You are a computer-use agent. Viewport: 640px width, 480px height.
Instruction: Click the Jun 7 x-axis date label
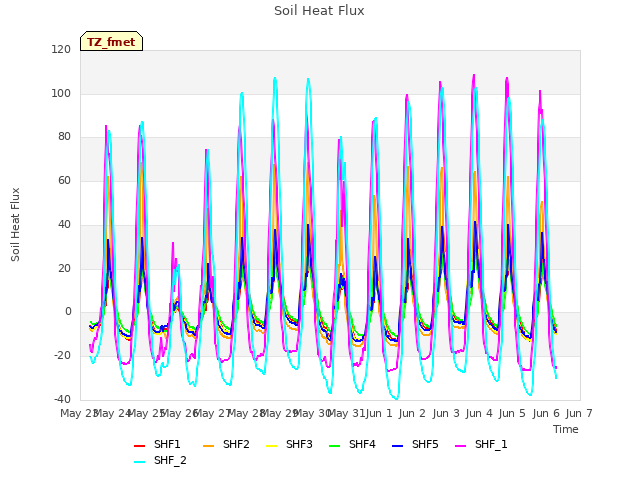pyautogui.click(x=579, y=413)
